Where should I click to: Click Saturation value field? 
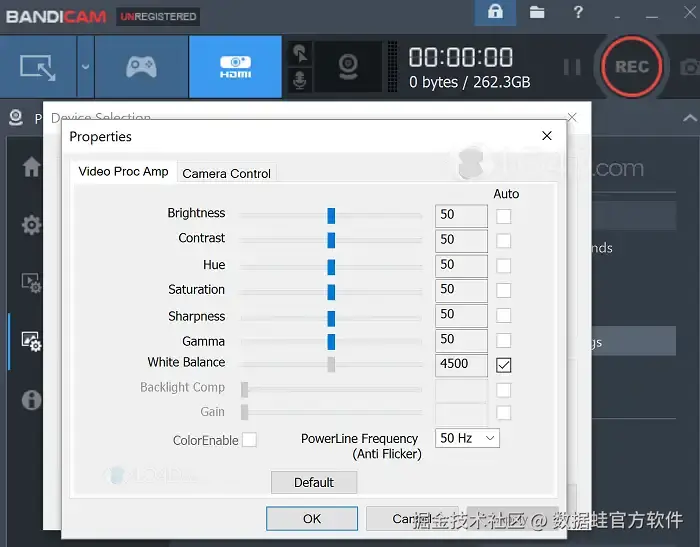[461, 290]
